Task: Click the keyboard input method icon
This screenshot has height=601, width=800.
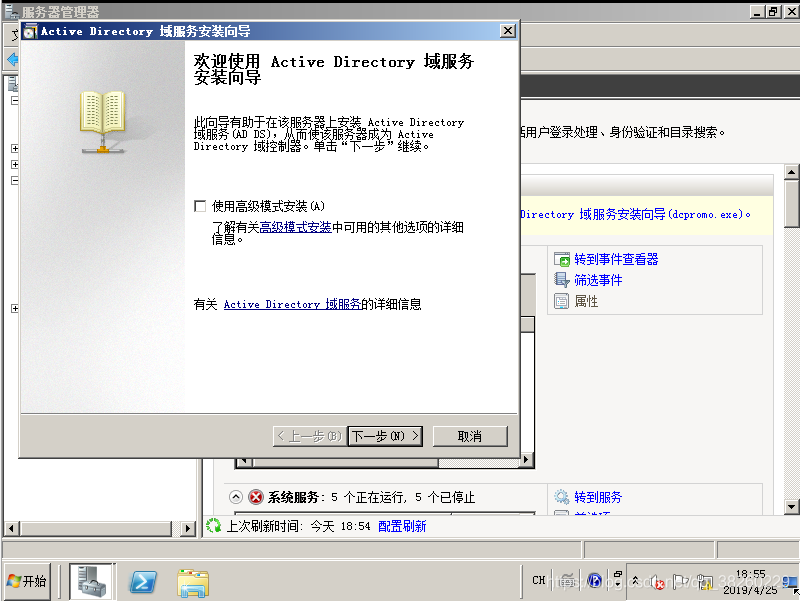Action: [x=566, y=581]
